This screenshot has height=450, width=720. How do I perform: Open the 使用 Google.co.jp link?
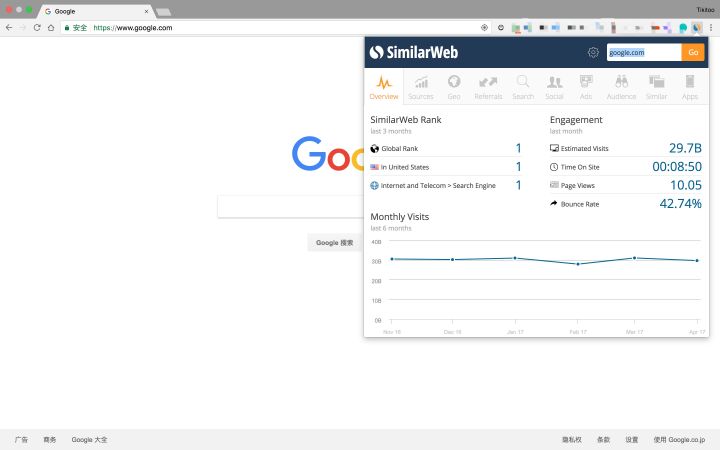coord(679,439)
